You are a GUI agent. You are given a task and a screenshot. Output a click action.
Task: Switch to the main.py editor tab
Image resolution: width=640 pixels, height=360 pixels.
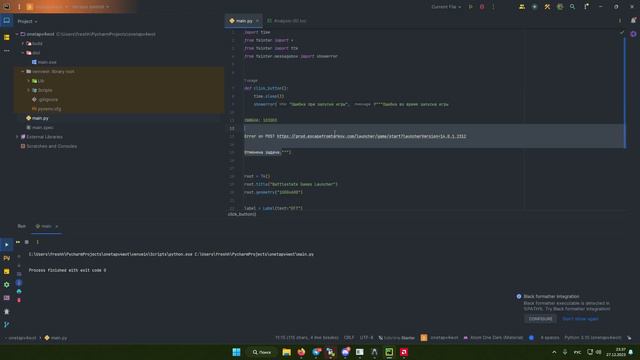pos(244,21)
